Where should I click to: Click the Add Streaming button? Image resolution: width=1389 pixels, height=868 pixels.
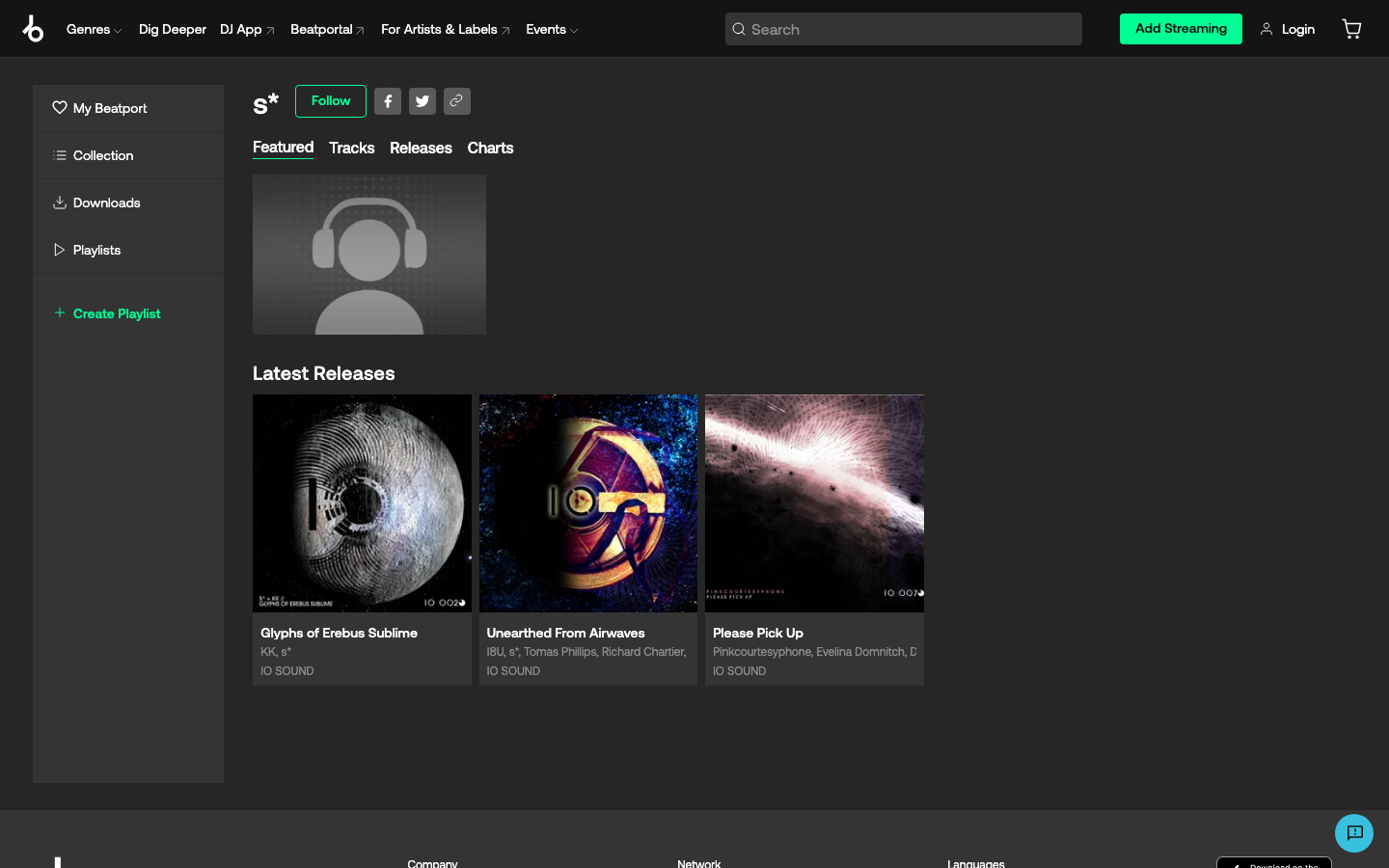click(x=1181, y=29)
